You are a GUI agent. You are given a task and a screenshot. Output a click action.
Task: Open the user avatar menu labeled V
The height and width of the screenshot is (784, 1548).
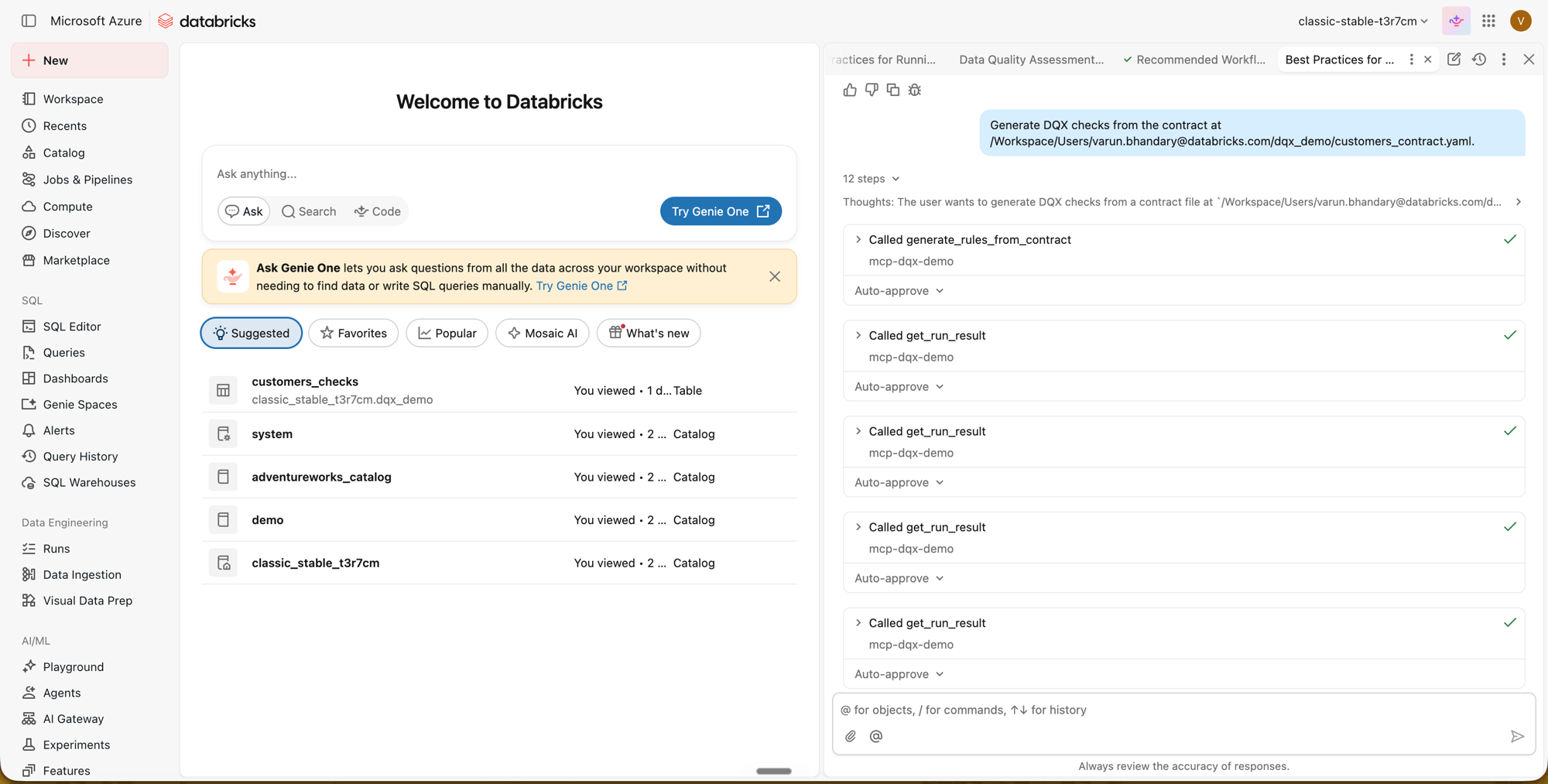point(1520,21)
